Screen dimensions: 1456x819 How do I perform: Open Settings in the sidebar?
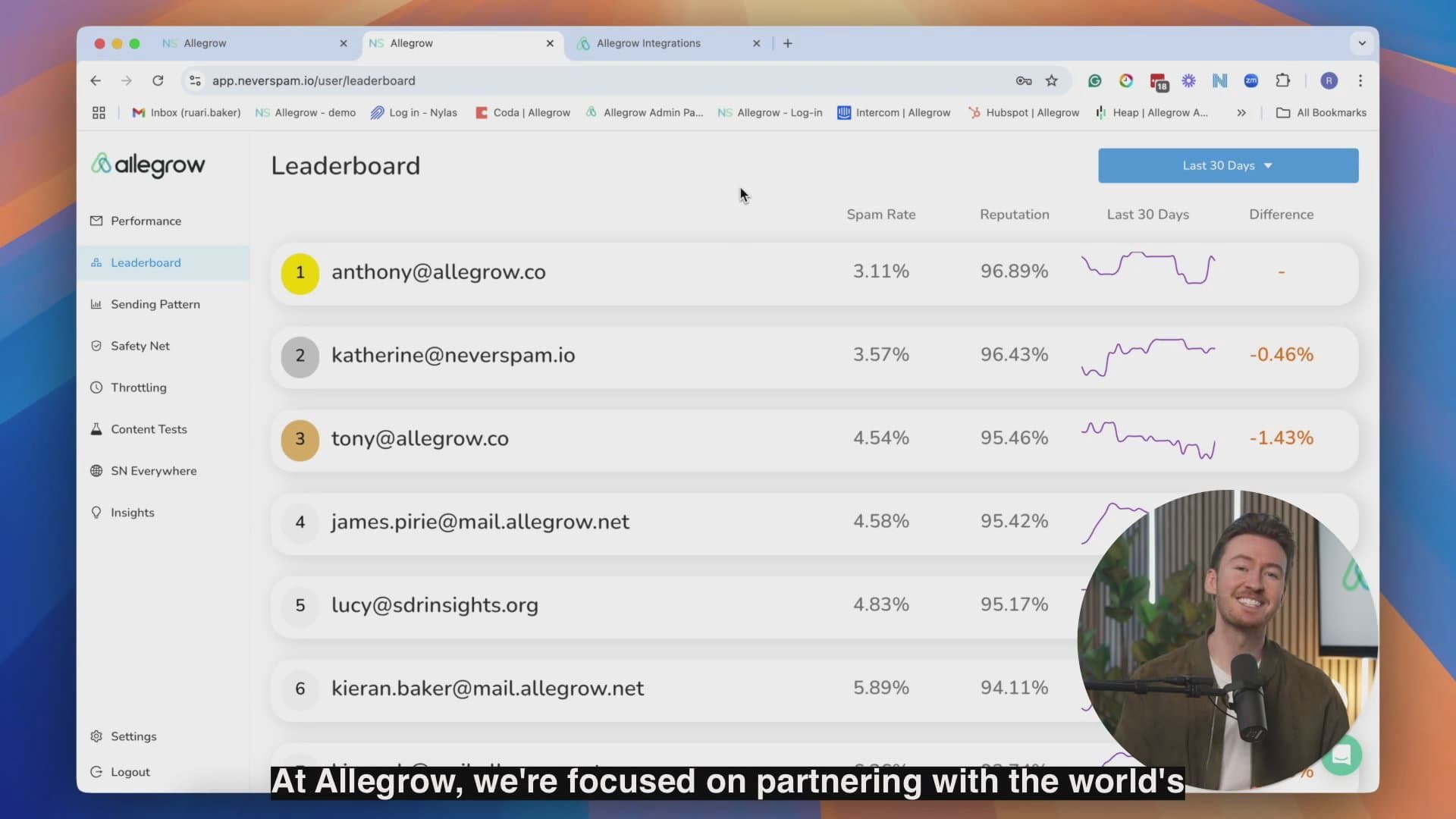tap(133, 736)
